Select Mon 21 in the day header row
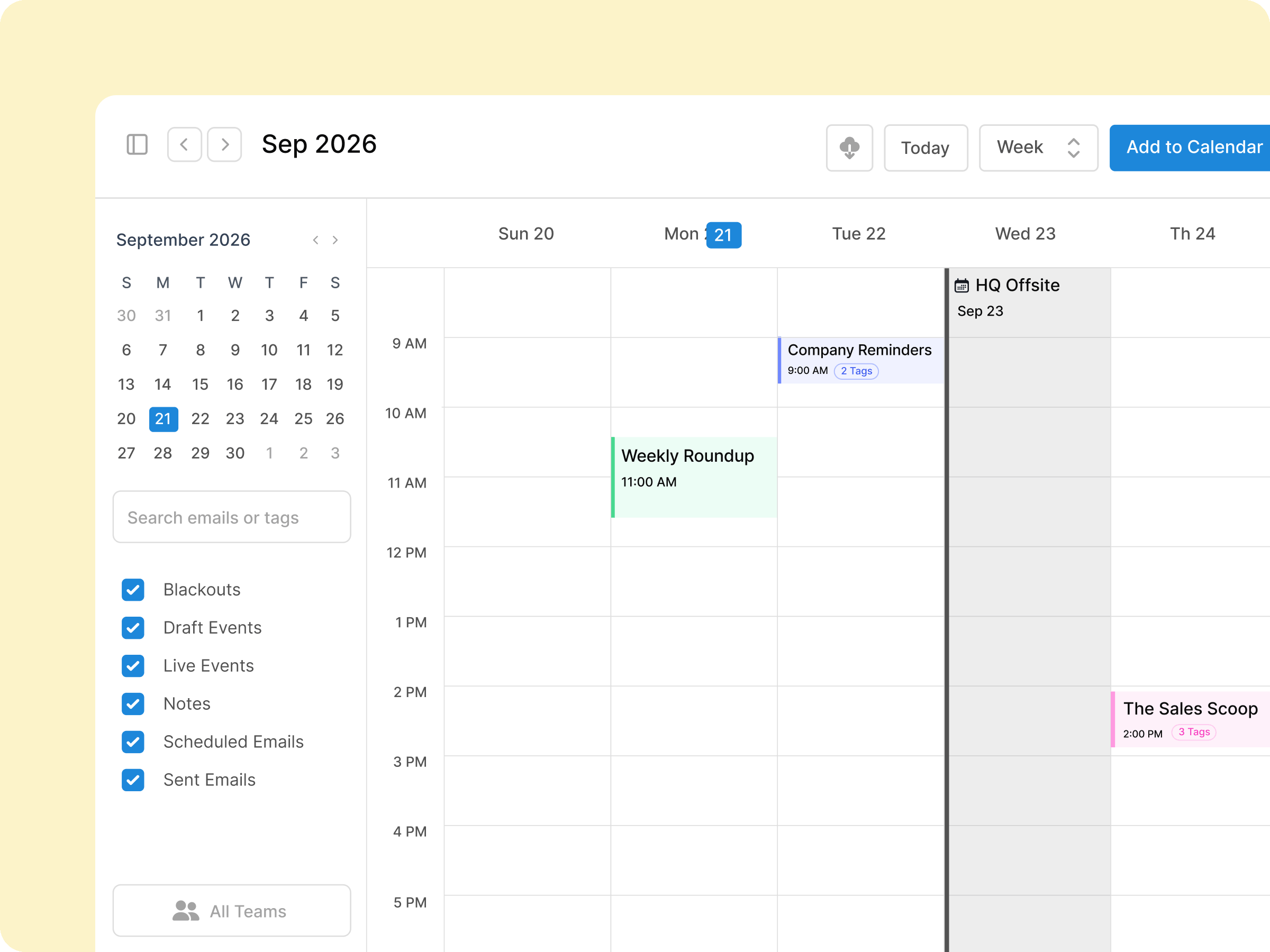Image resolution: width=1270 pixels, height=952 pixels. point(702,234)
